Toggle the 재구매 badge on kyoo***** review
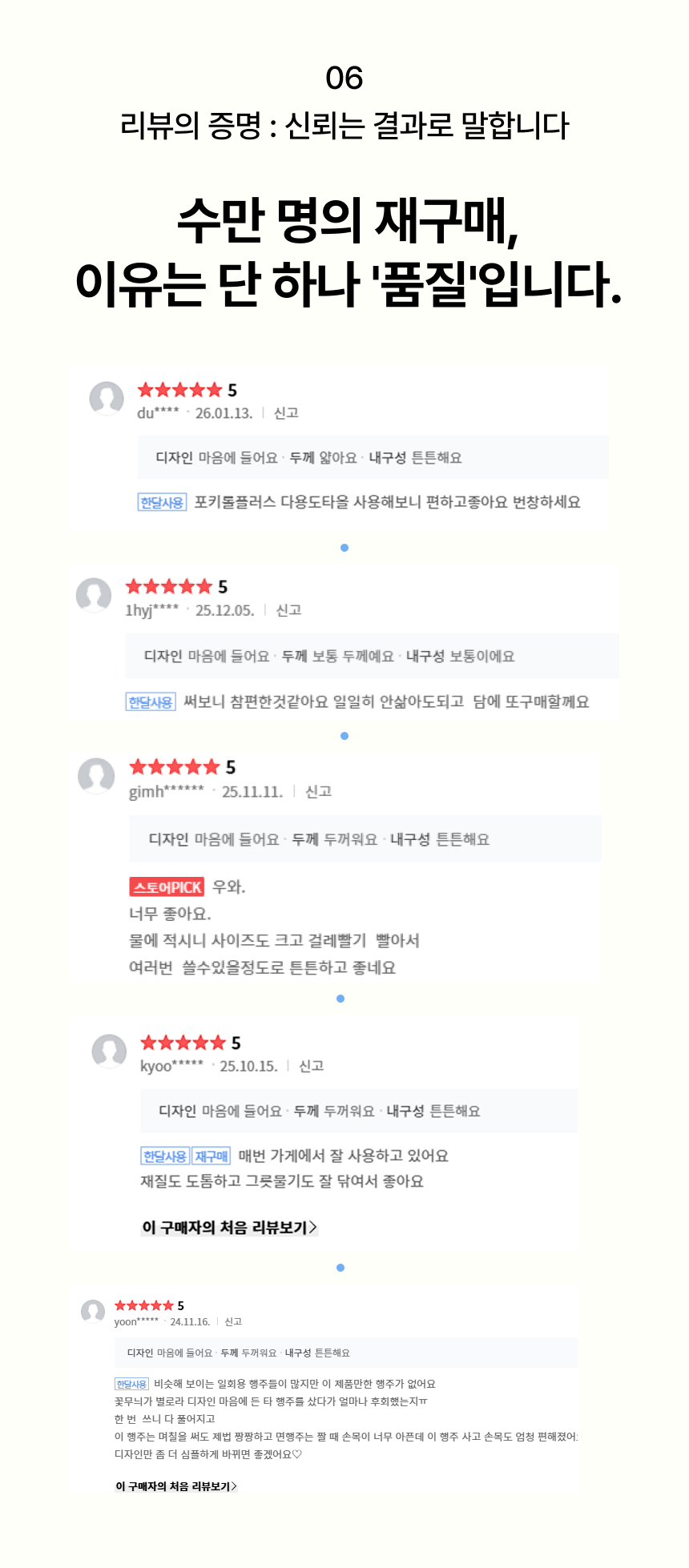Viewport: 689px width, 1568px height. tap(208, 1156)
